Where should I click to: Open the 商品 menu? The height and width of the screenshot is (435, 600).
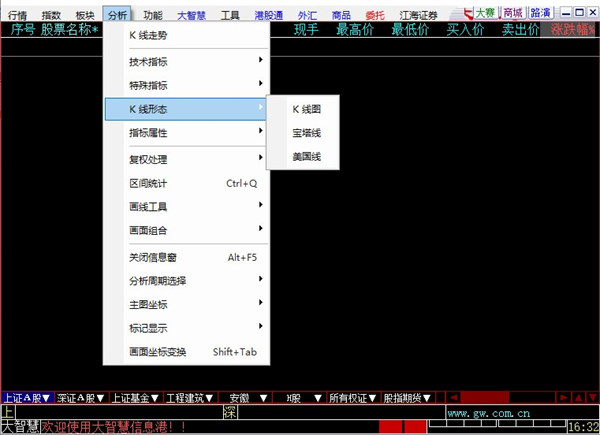[x=341, y=15]
